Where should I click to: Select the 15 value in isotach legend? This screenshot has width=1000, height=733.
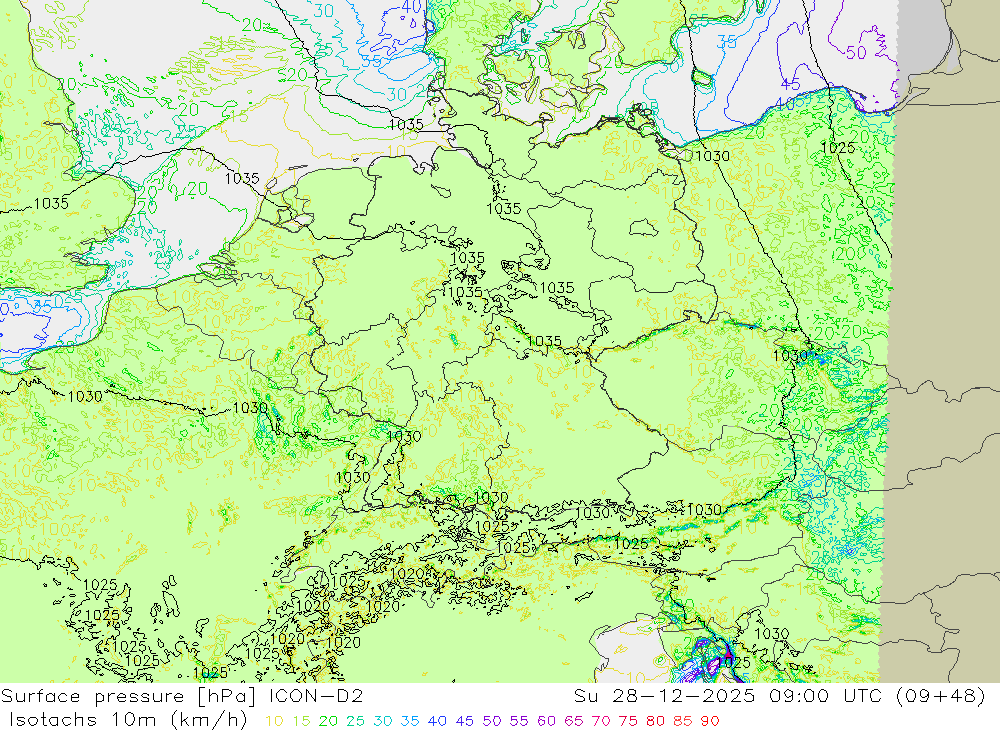coord(302,722)
